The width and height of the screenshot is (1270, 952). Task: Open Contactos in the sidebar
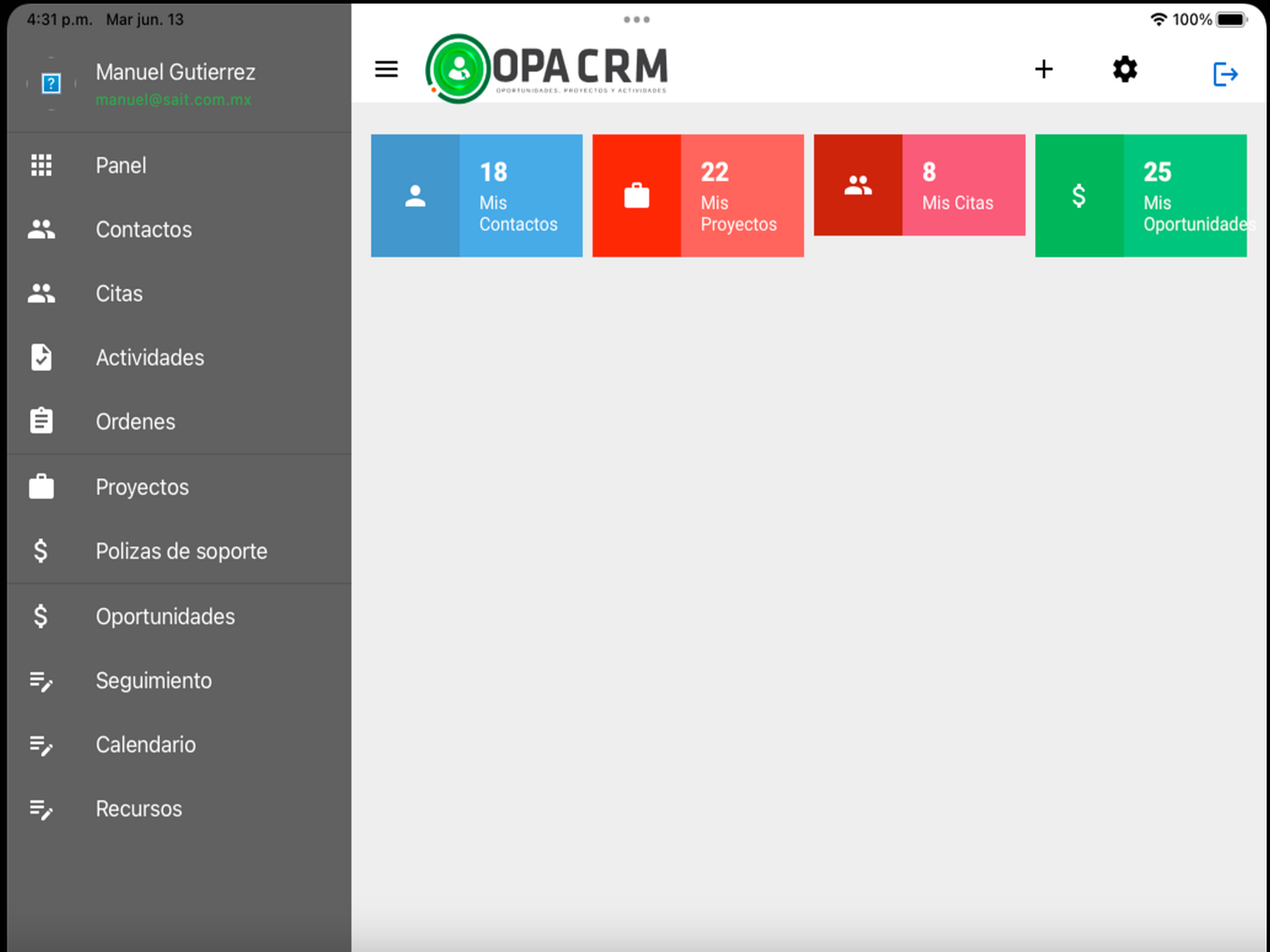[144, 230]
